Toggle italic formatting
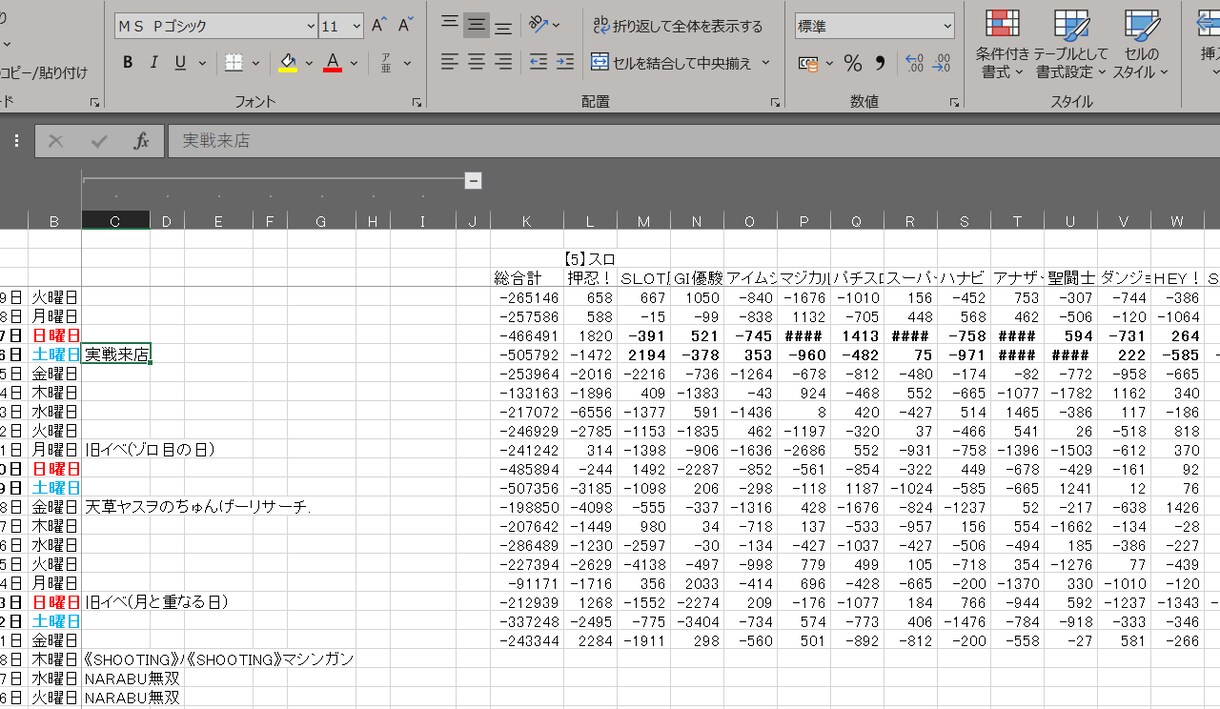Image resolution: width=1220 pixels, height=709 pixels. coord(154,63)
